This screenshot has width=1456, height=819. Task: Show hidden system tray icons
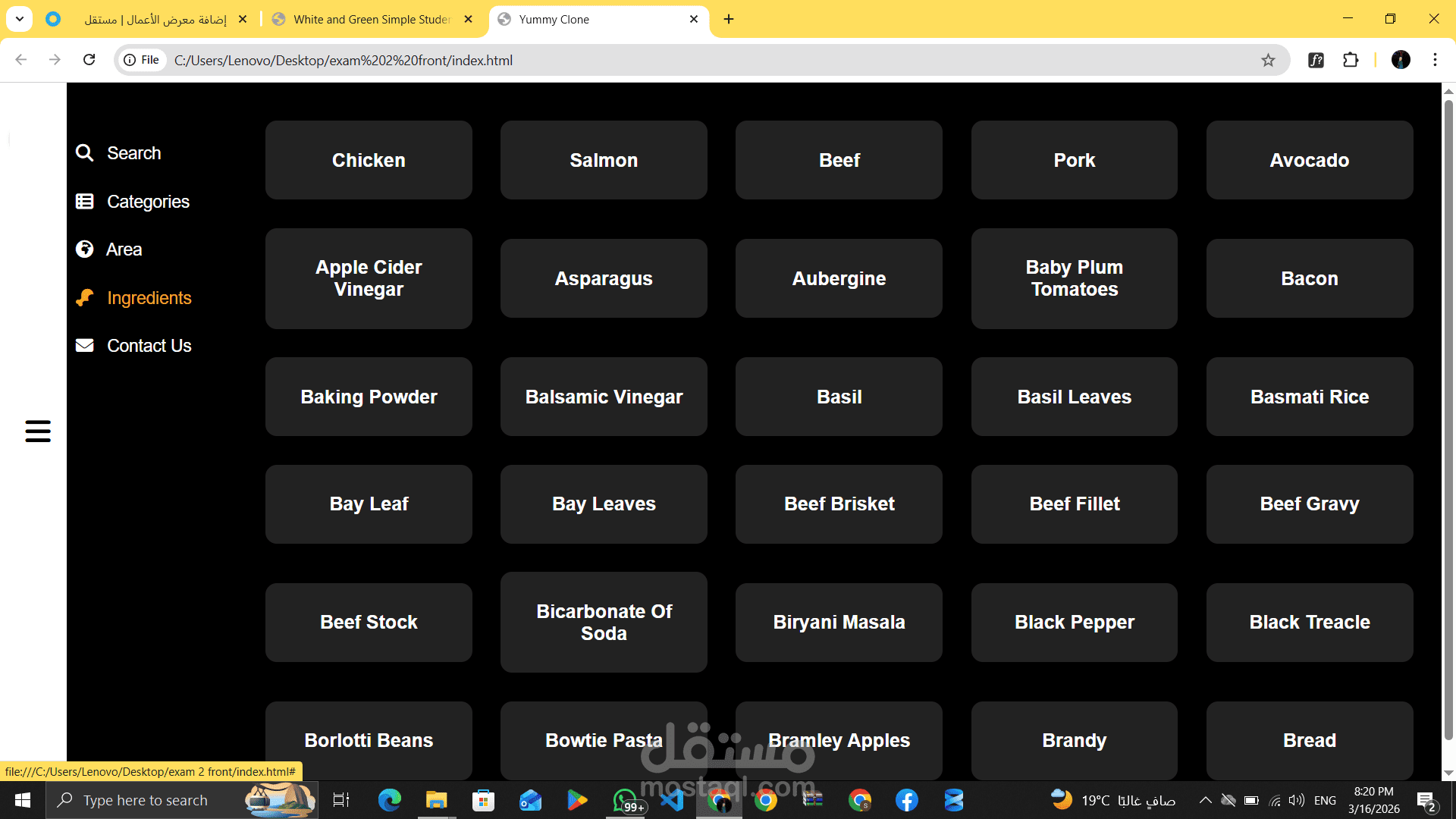[x=1205, y=800]
